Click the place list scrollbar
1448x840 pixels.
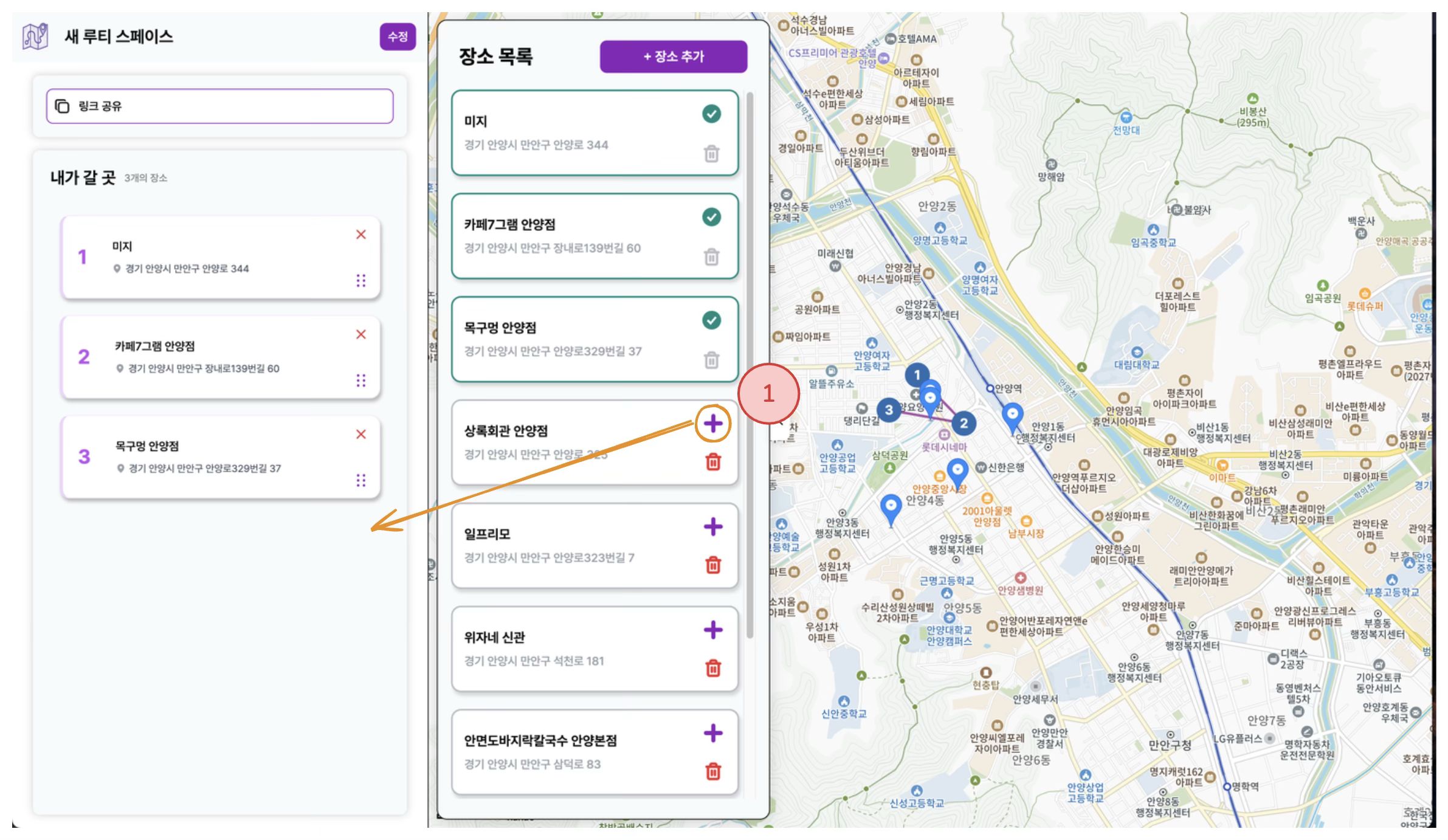(750, 365)
